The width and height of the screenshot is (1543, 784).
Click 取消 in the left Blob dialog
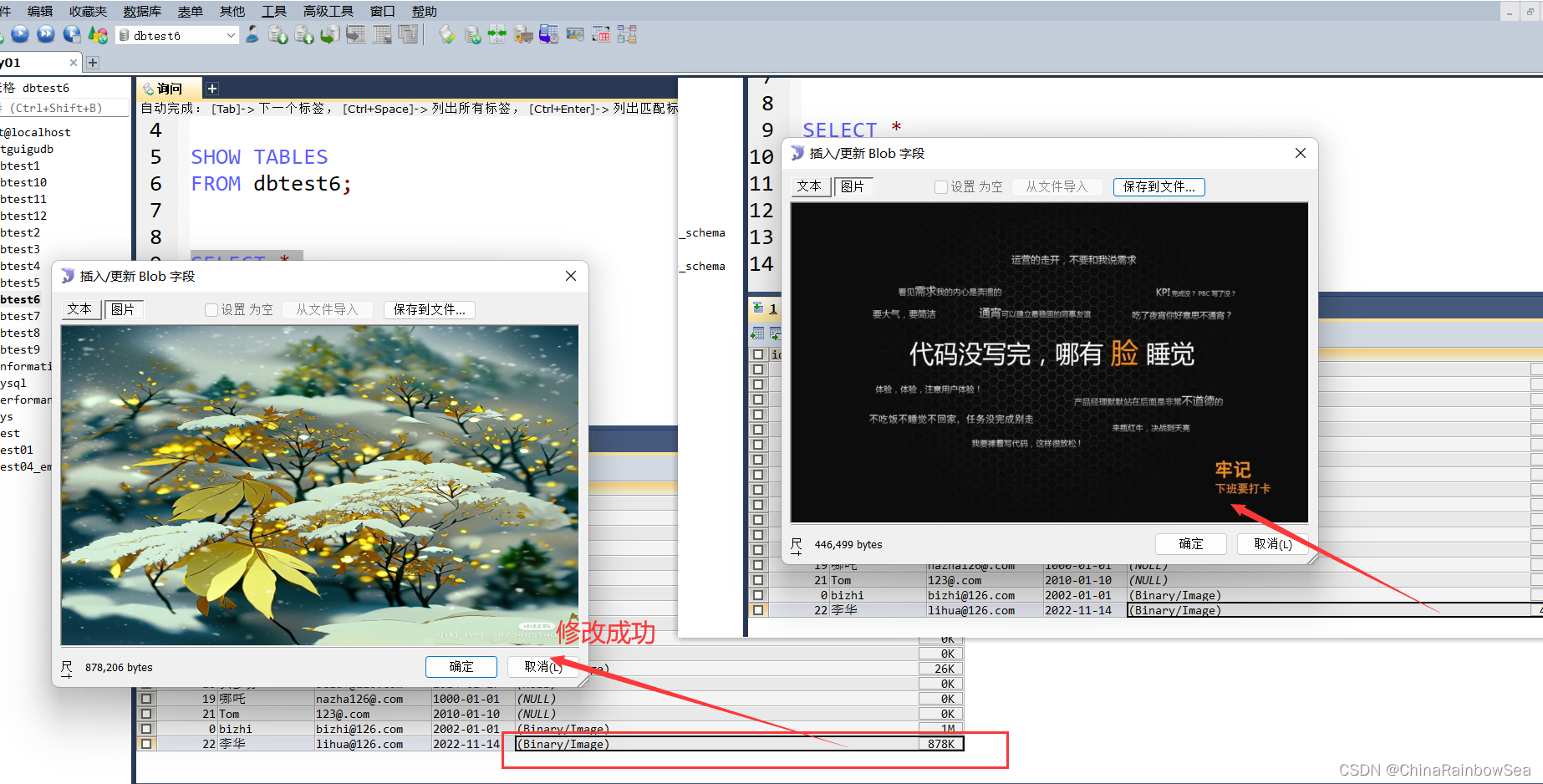point(543,667)
